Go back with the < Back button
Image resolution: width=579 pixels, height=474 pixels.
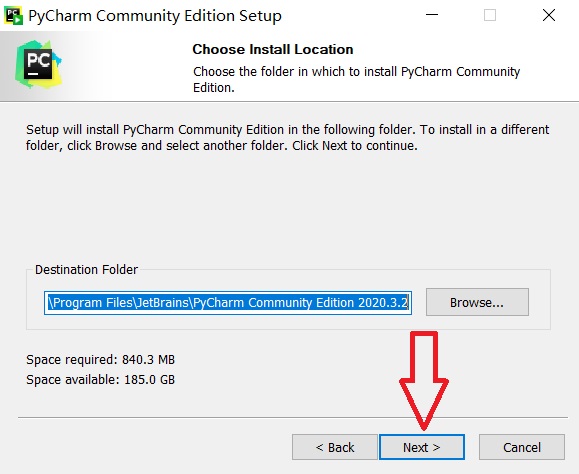click(x=335, y=447)
